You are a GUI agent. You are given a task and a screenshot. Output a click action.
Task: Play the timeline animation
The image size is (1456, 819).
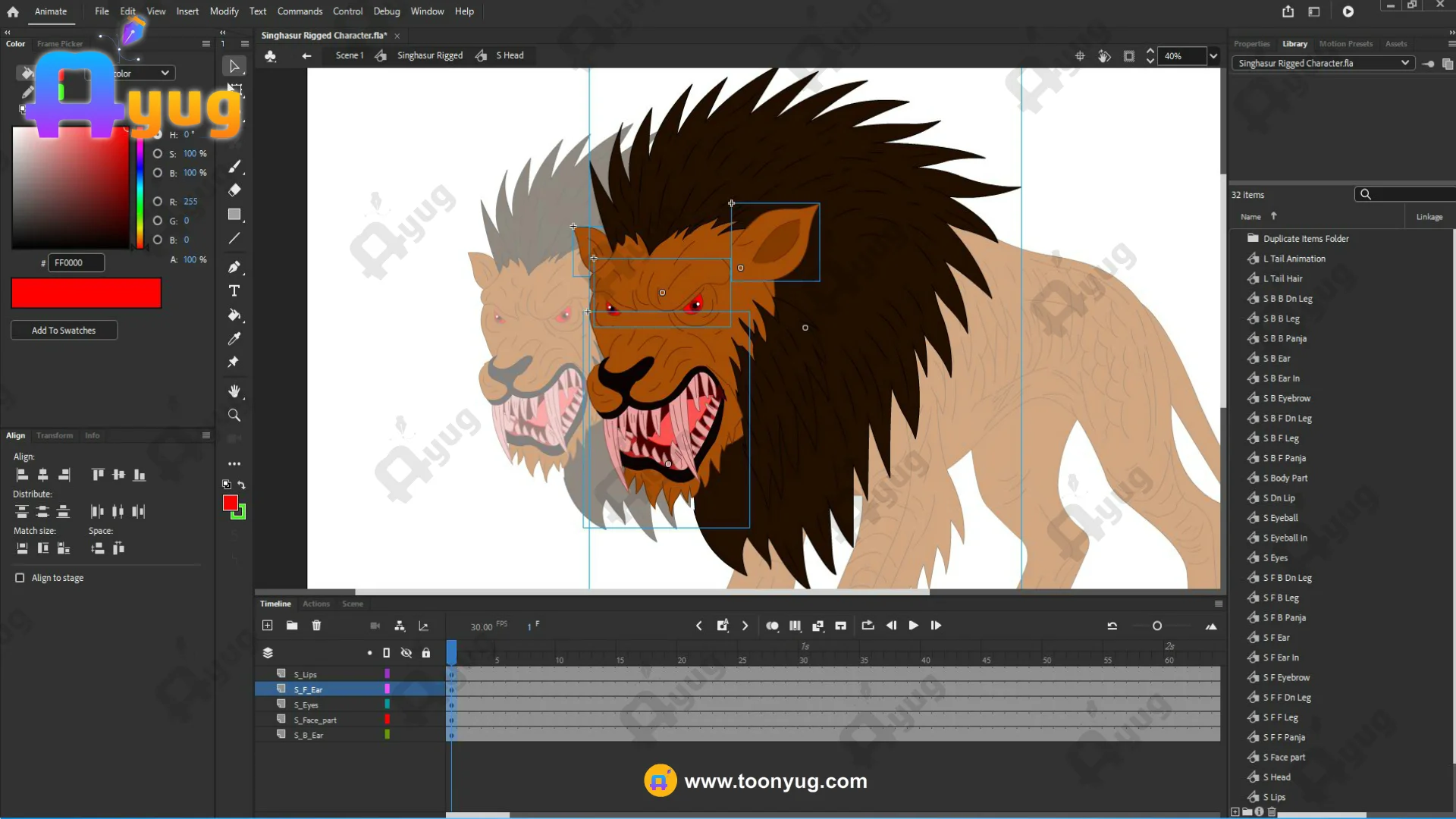pos(914,626)
